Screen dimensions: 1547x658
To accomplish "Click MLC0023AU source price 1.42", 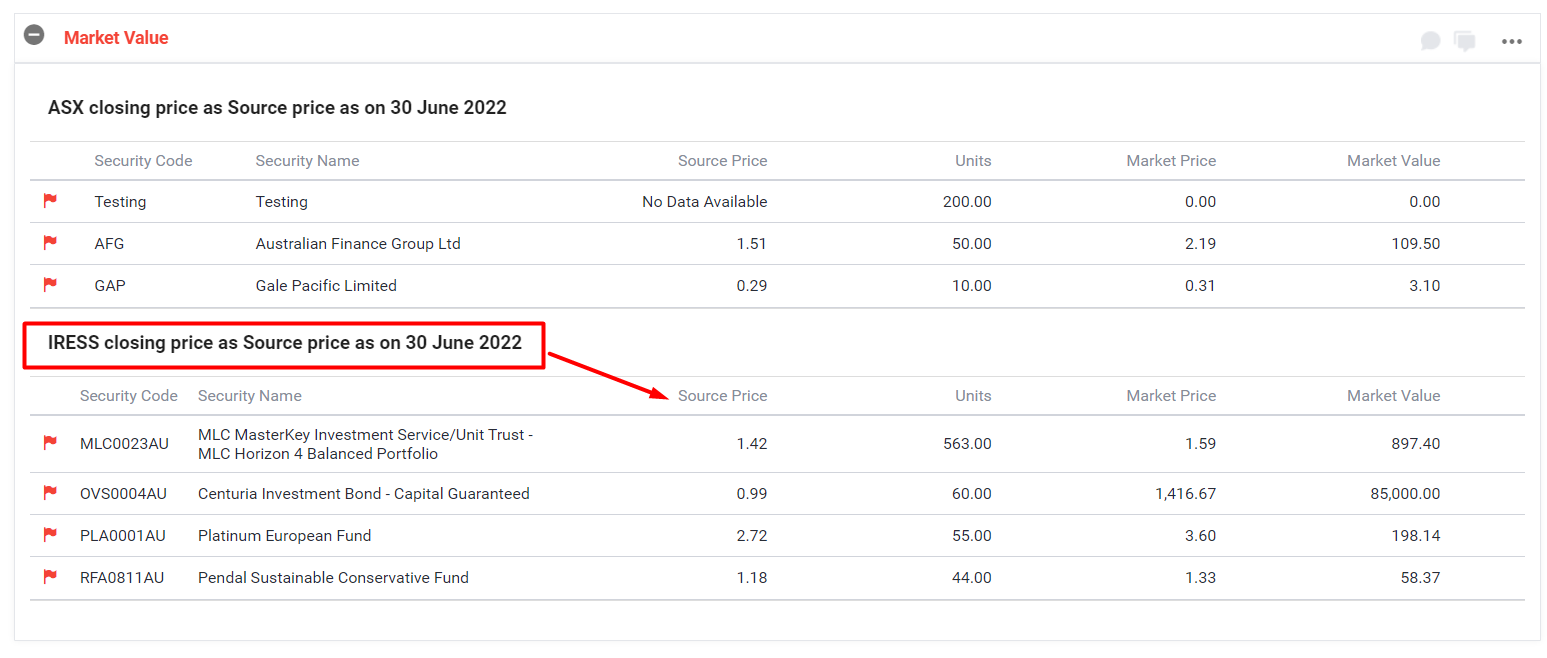I will pyautogui.click(x=752, y=444).
